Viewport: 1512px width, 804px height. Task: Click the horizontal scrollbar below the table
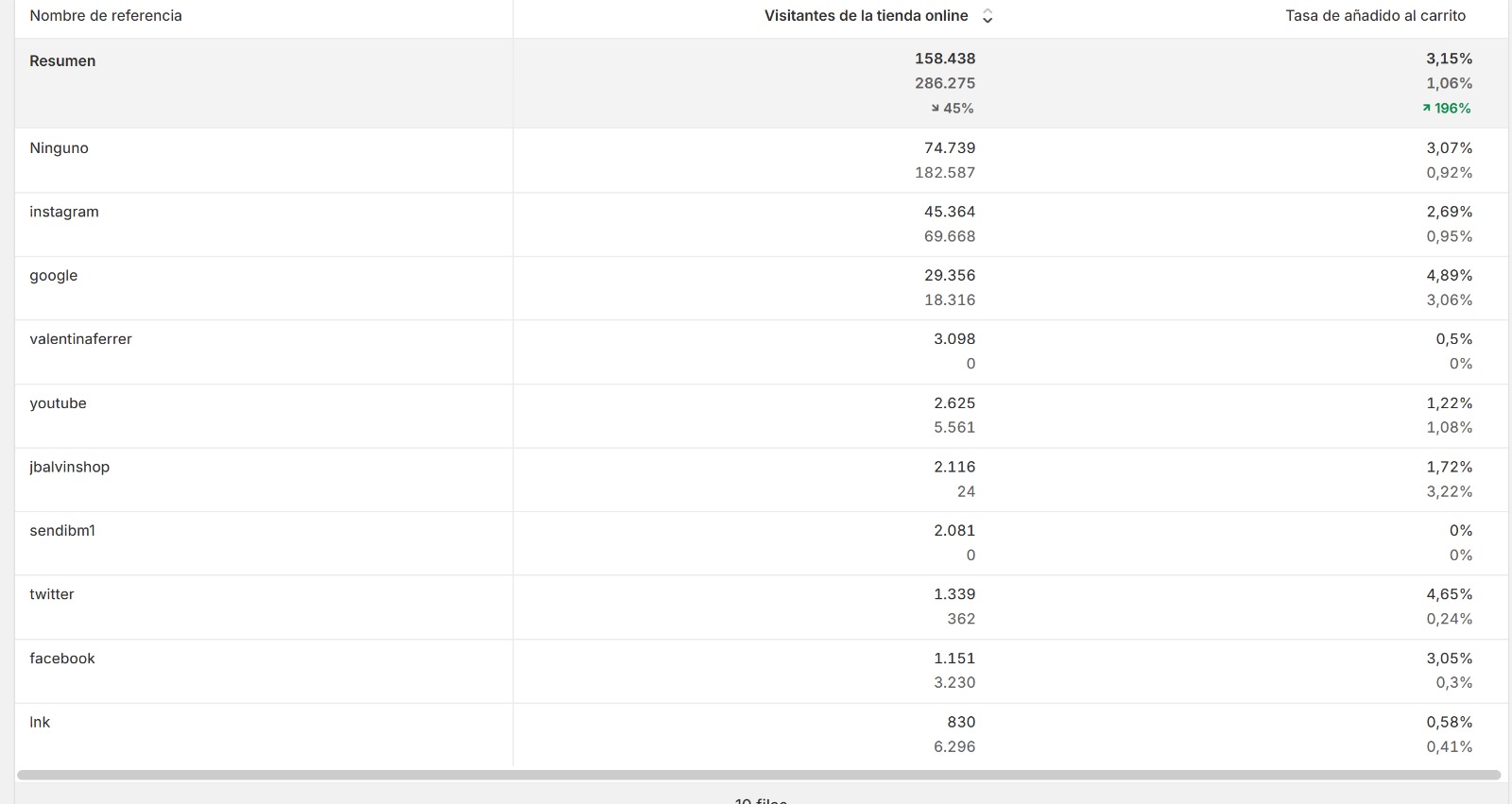759,775
